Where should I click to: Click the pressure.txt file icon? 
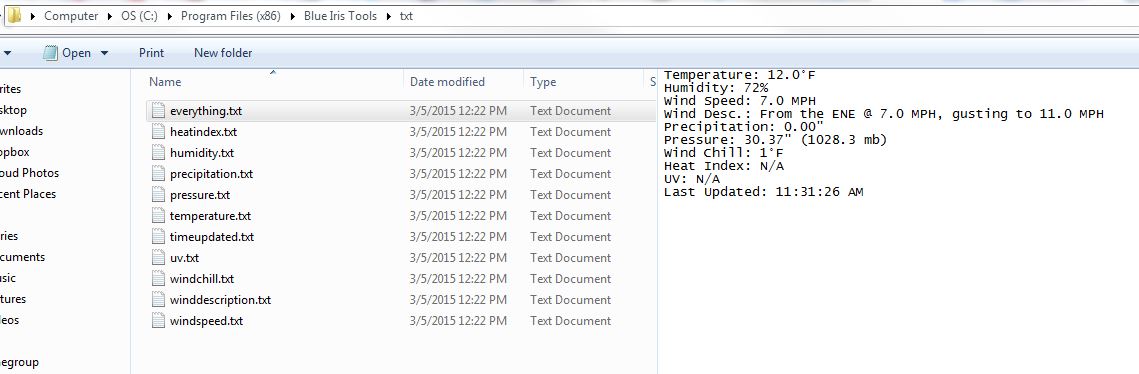pos(158,195)
